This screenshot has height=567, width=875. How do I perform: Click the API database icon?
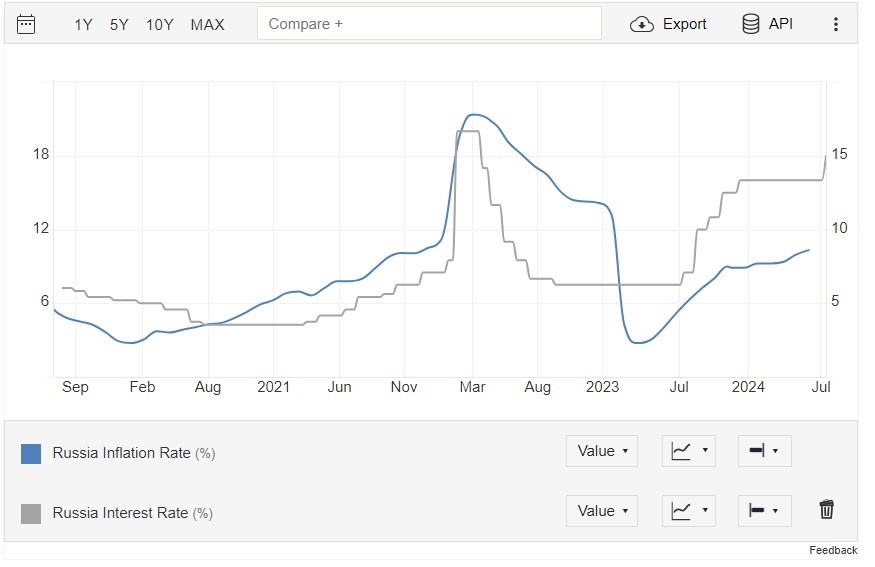[x=751, y=24]
